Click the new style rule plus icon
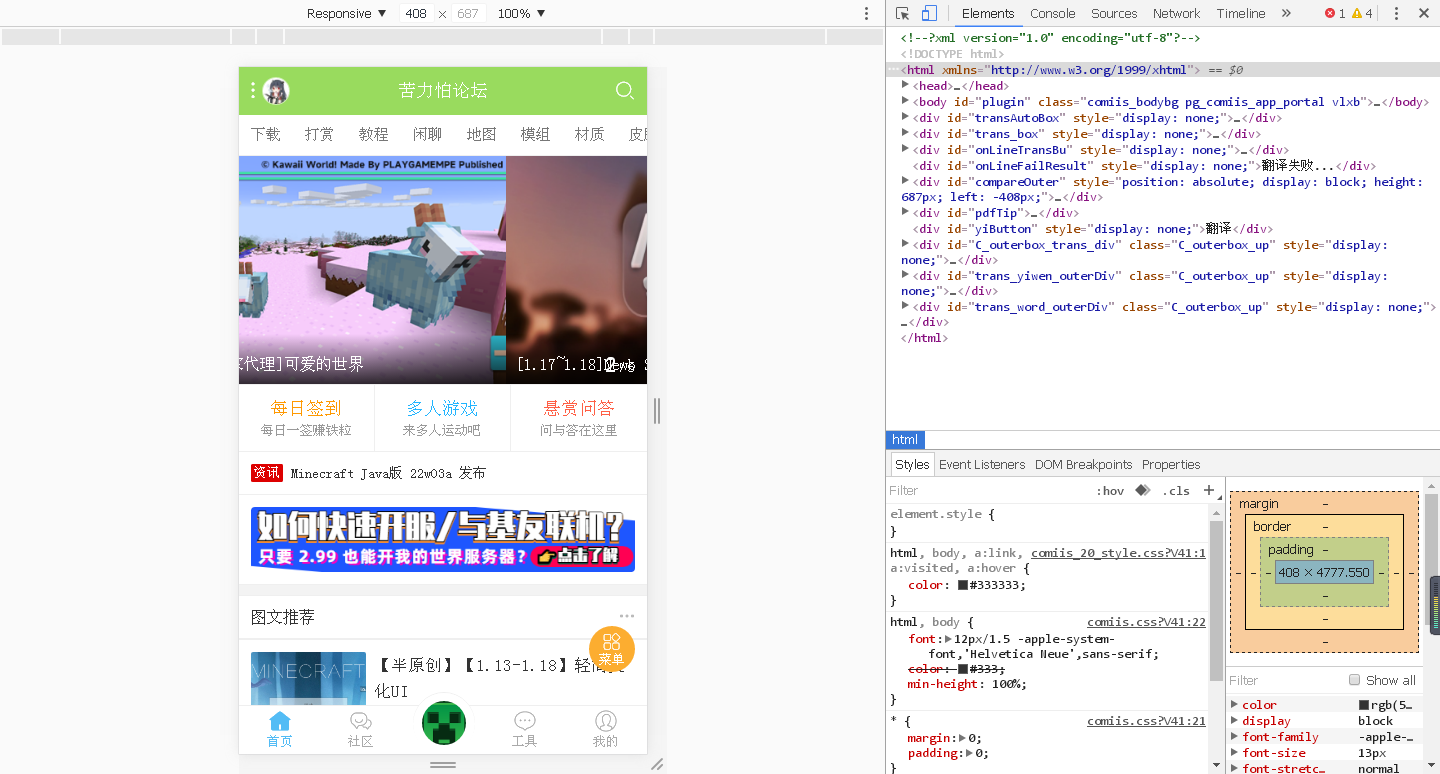This screenshot has height=774, width=1440. pos(1208,490)
